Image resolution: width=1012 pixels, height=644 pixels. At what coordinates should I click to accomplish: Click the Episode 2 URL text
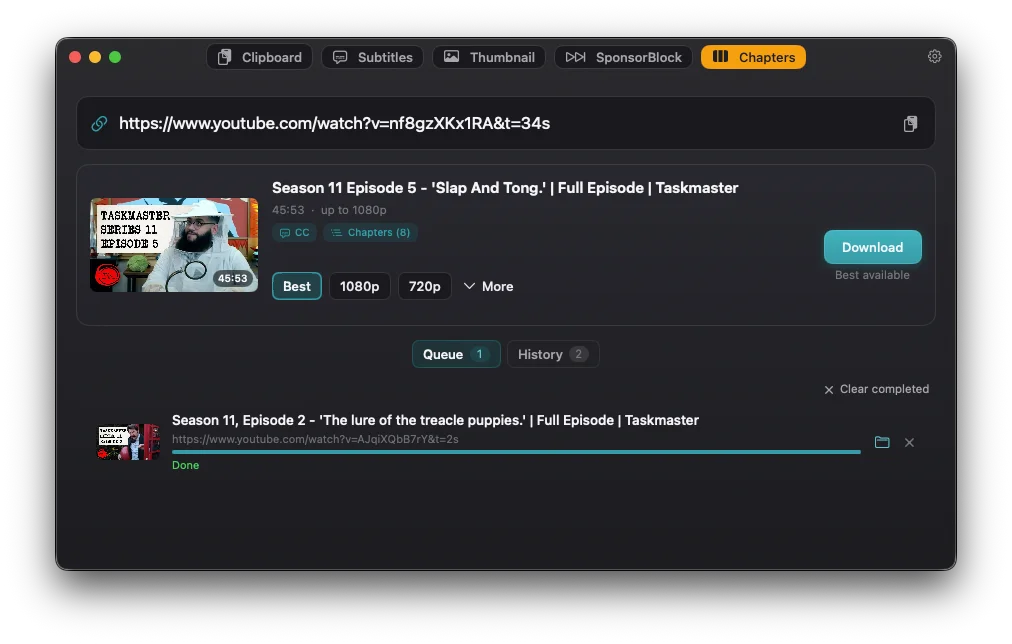[x=315, y=439]
